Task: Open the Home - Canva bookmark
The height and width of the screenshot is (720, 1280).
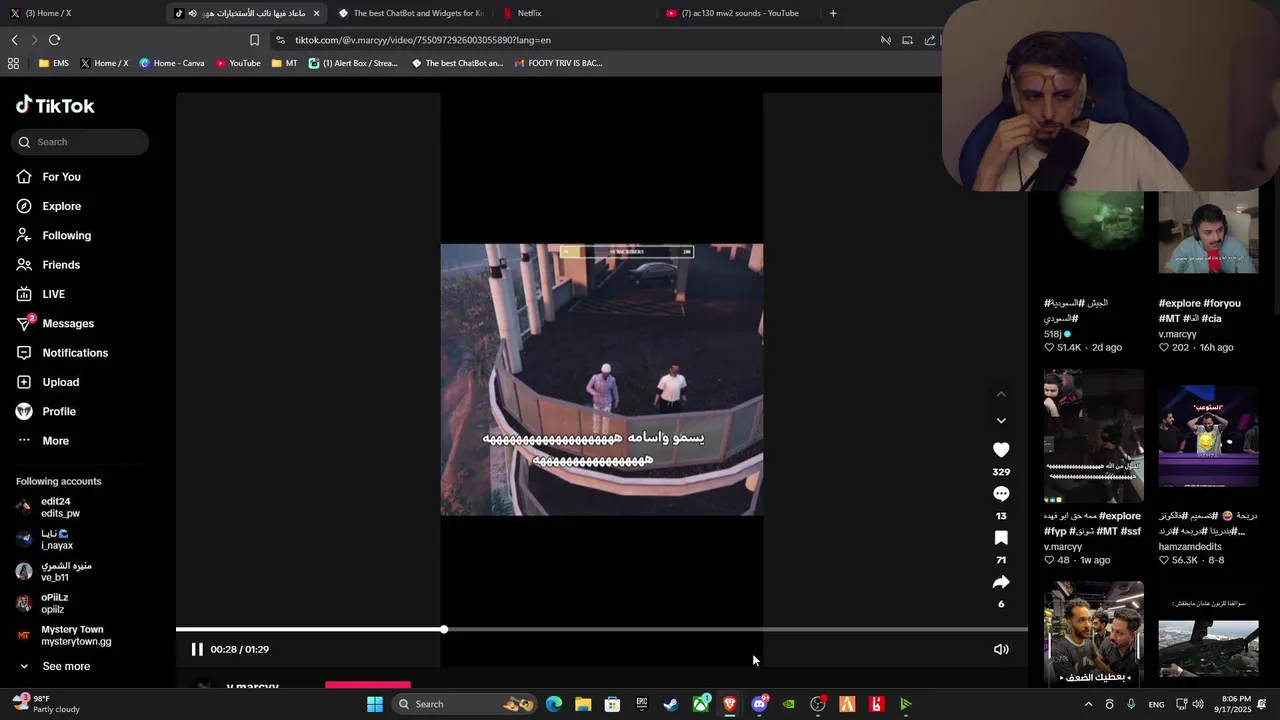Action: [x=172, y=63]
